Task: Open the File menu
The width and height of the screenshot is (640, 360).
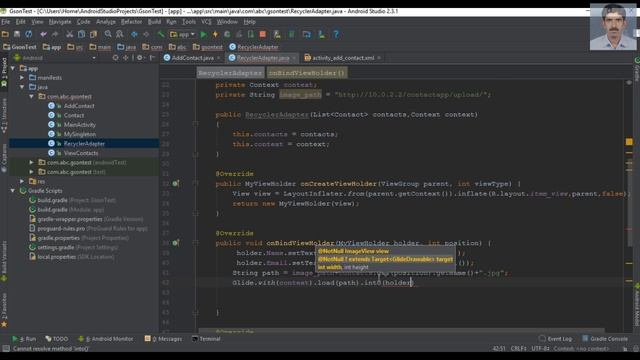Action: [6, 22]
